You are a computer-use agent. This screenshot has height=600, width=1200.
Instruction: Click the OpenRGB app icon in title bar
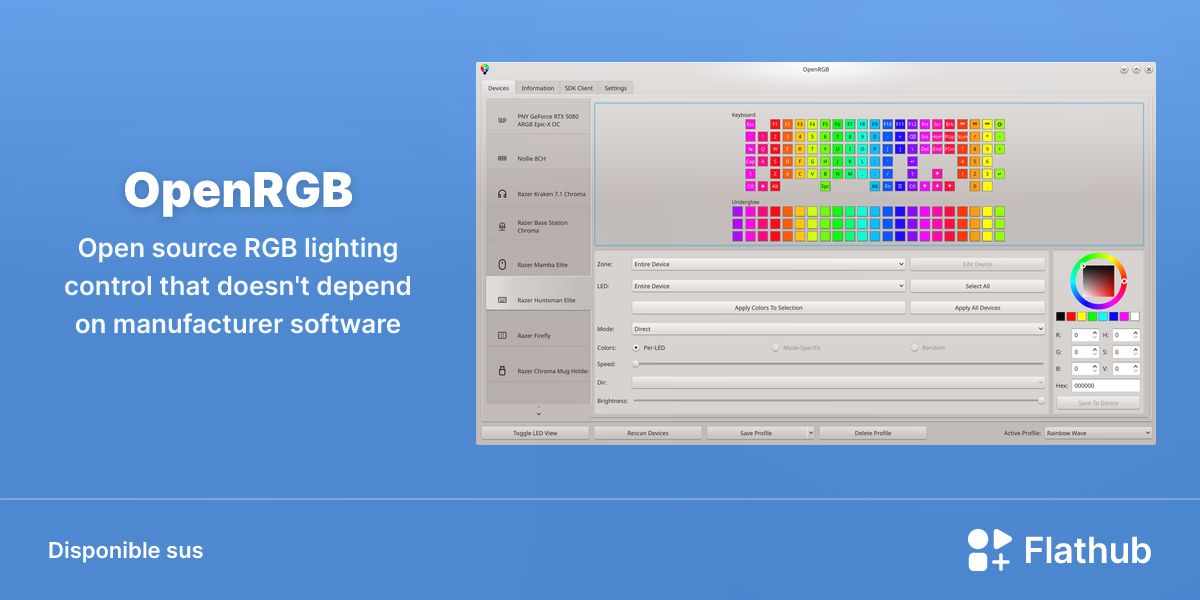[x=485, y=69]
